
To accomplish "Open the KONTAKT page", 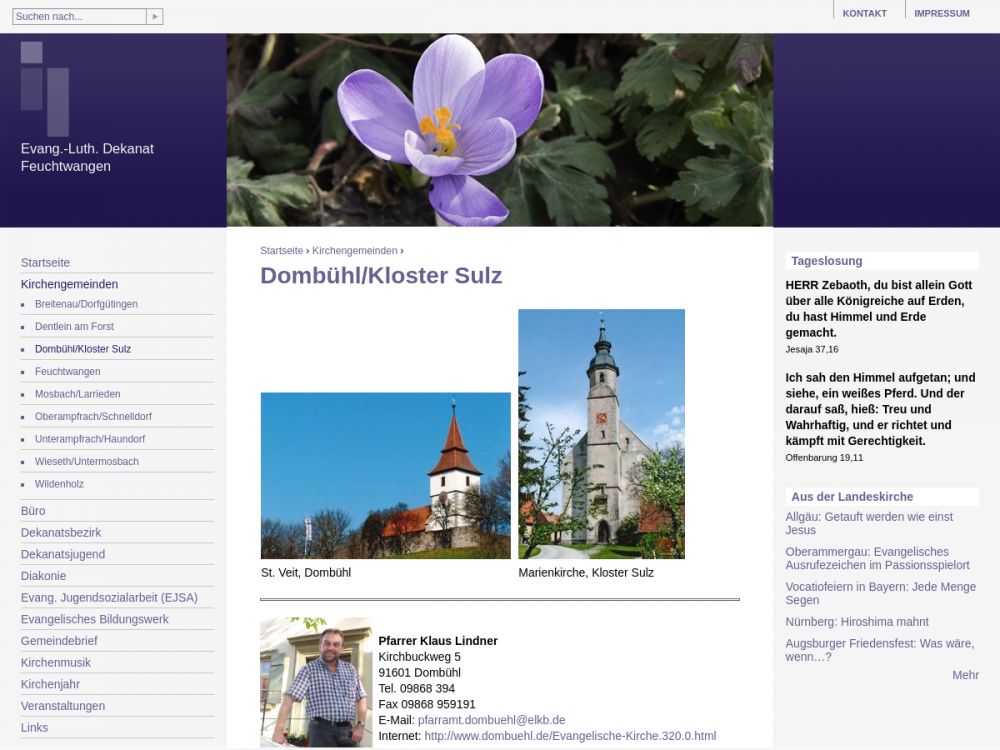I will (x=864, y=14).
